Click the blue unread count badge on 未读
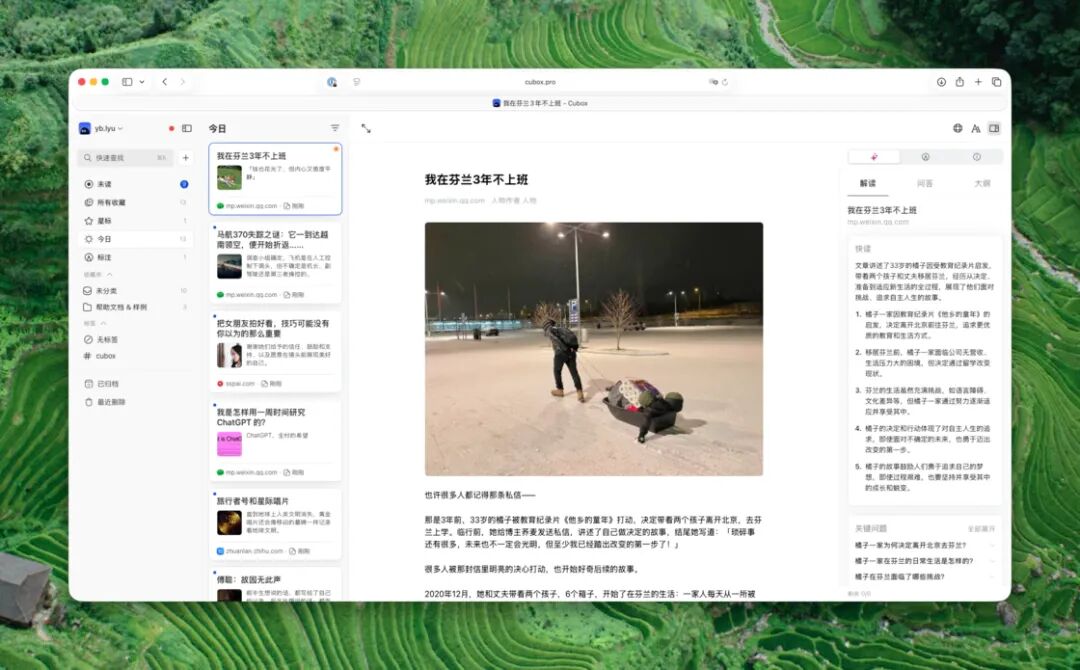Viewport: 1080px width, 670px height. click(184, 184)
